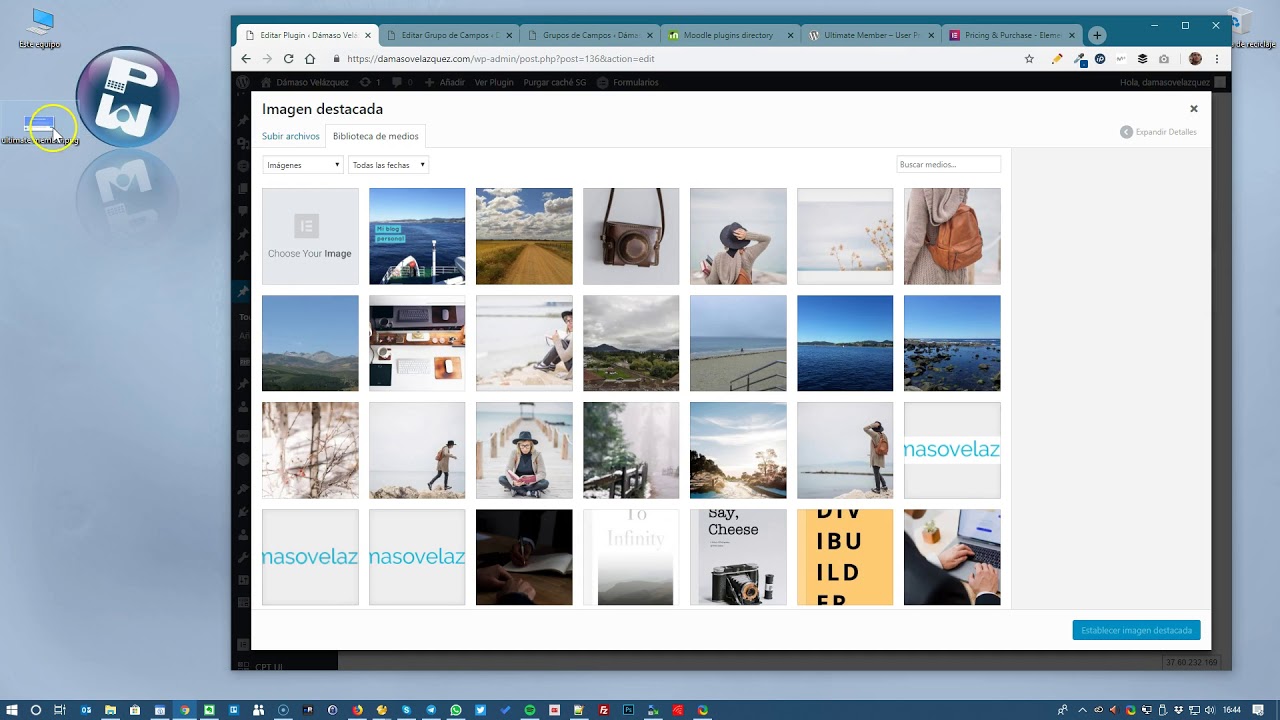Open the Chrome profile avatar
This screenshot has height=720, width=1280.
pos(1195,59)
